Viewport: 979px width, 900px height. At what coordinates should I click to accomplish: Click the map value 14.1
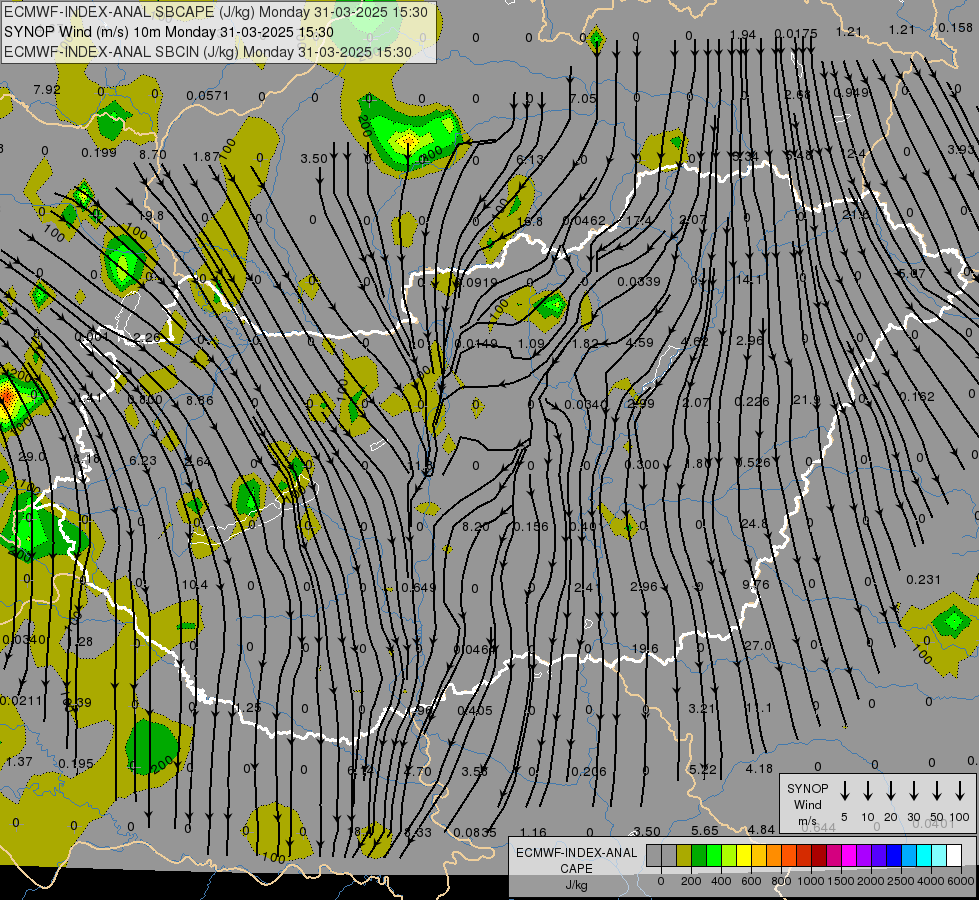[749, 279]
